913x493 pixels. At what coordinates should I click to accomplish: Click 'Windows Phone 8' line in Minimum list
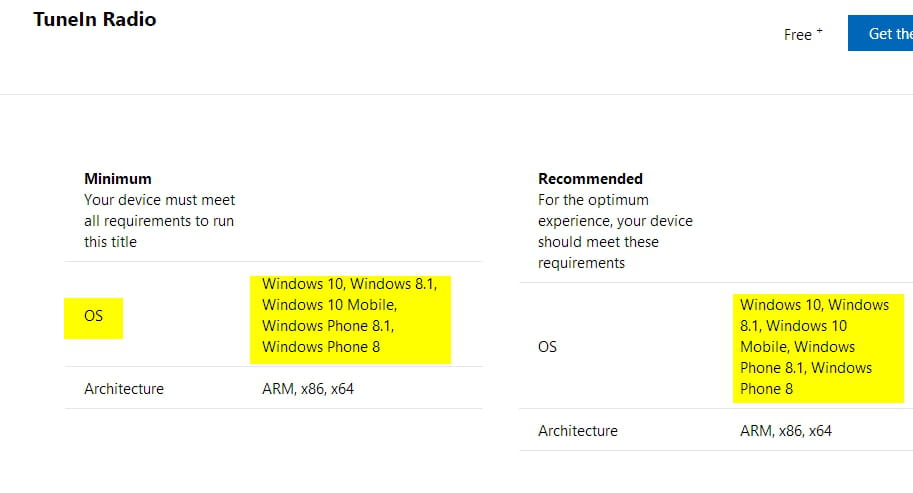(321, 347)
